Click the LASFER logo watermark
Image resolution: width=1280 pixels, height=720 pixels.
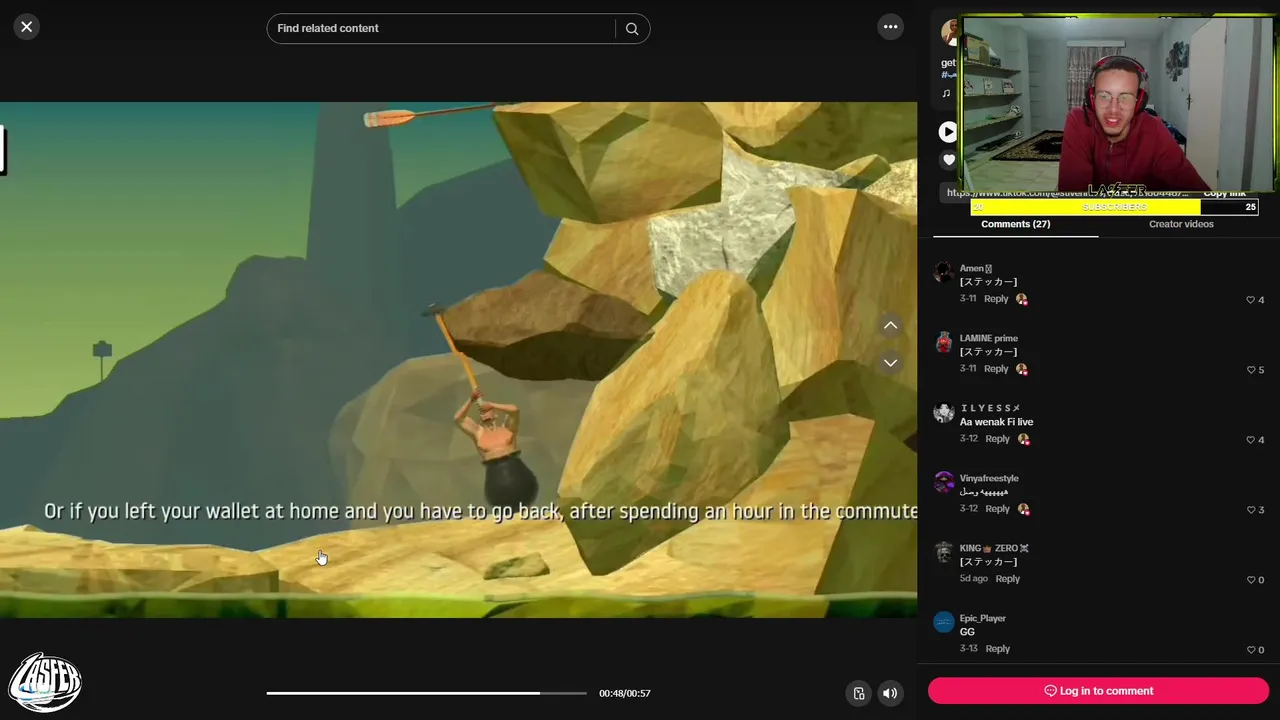(45, 682)
